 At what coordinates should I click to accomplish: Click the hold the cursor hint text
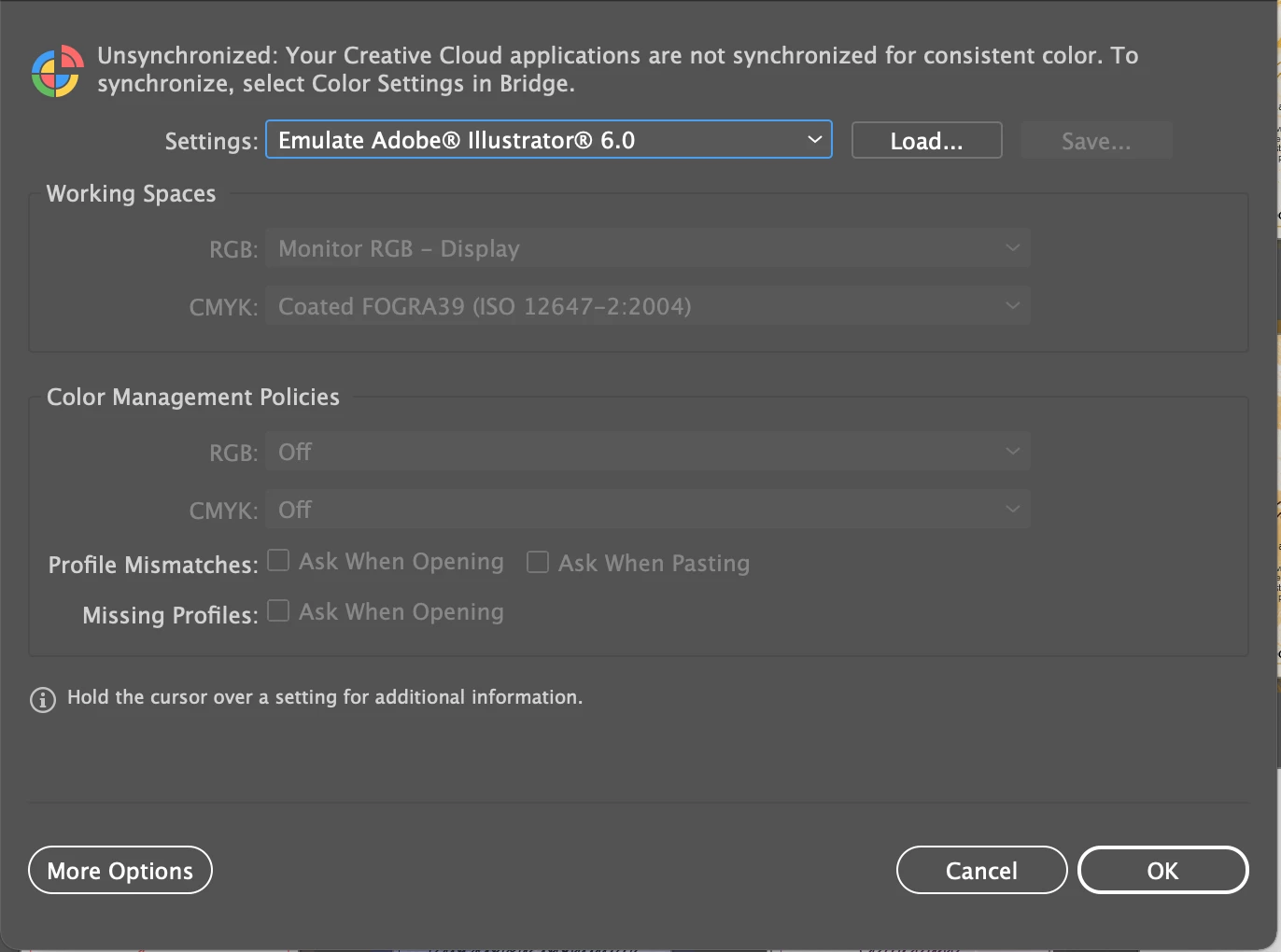pos(325,697)
